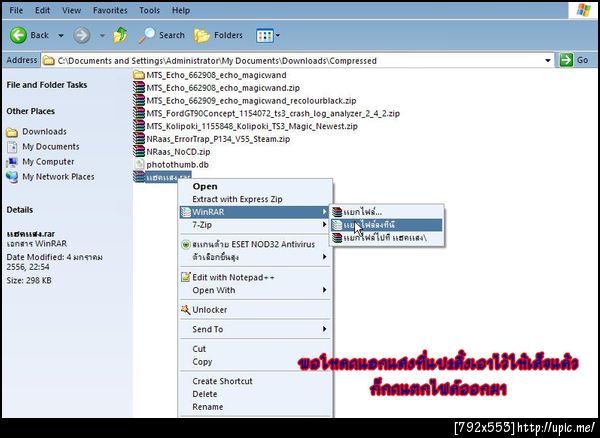Click the Views grid icon
Viewport: 600px width, 438px height.
click(x=264, y=36)
